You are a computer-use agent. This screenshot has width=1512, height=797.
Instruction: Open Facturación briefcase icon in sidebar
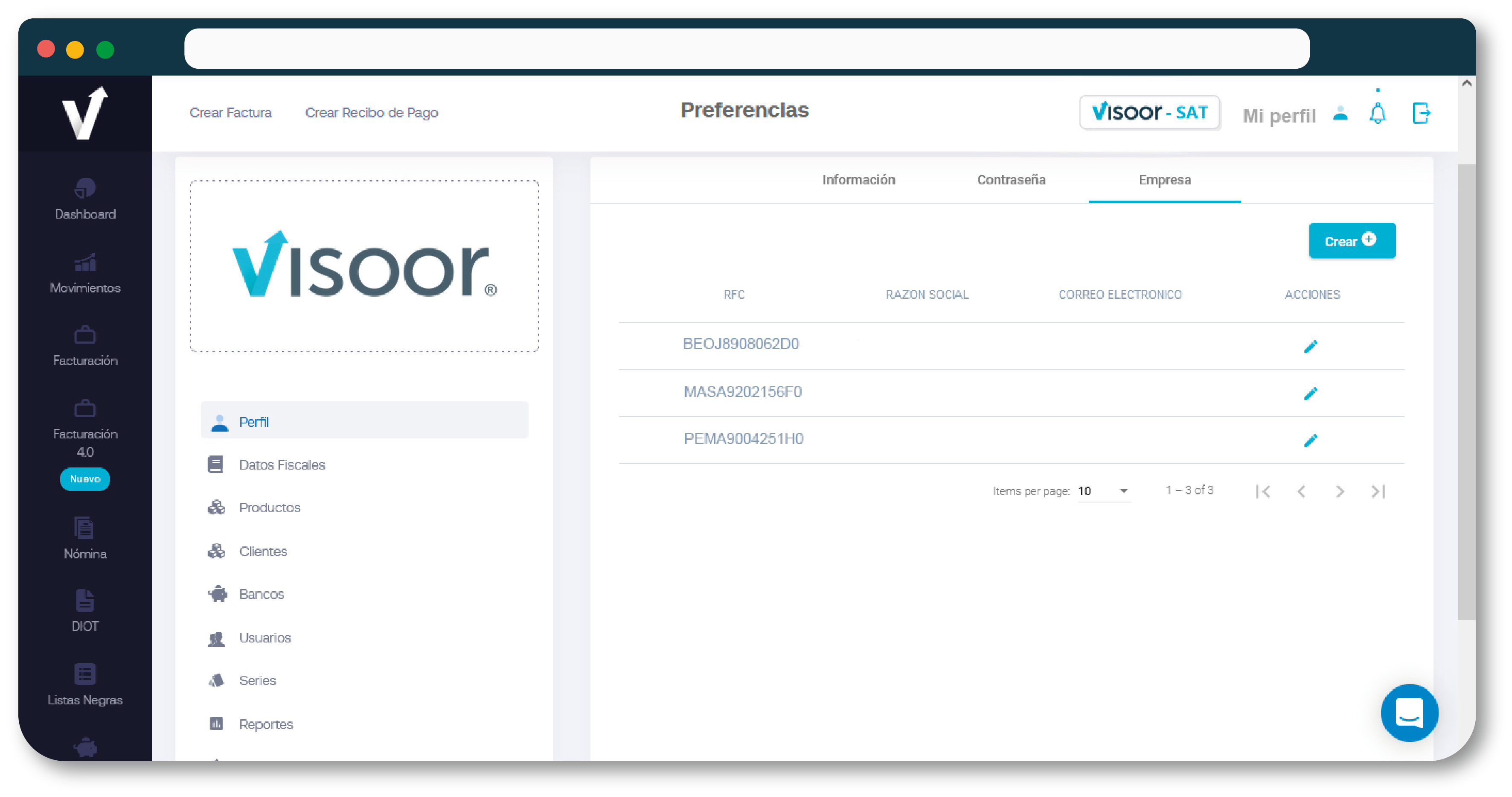point(85,335)
